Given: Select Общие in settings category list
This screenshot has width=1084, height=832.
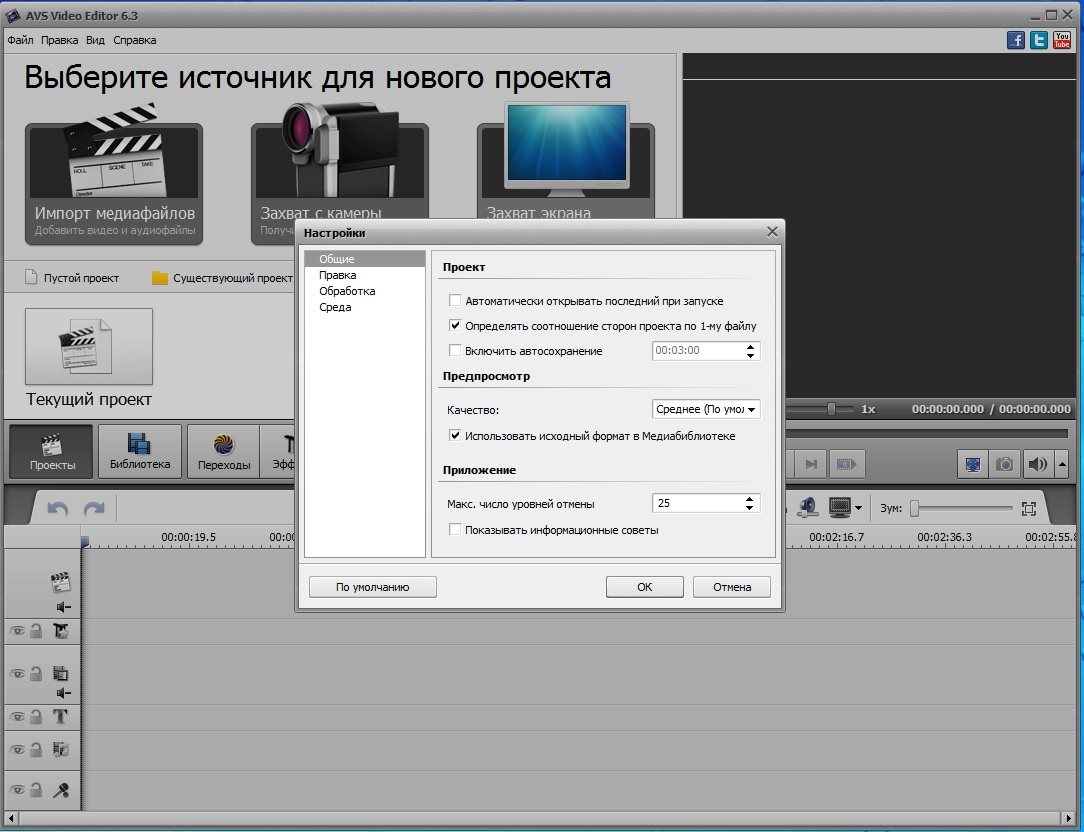Looking at the screenshot, I should click(365, 259).
